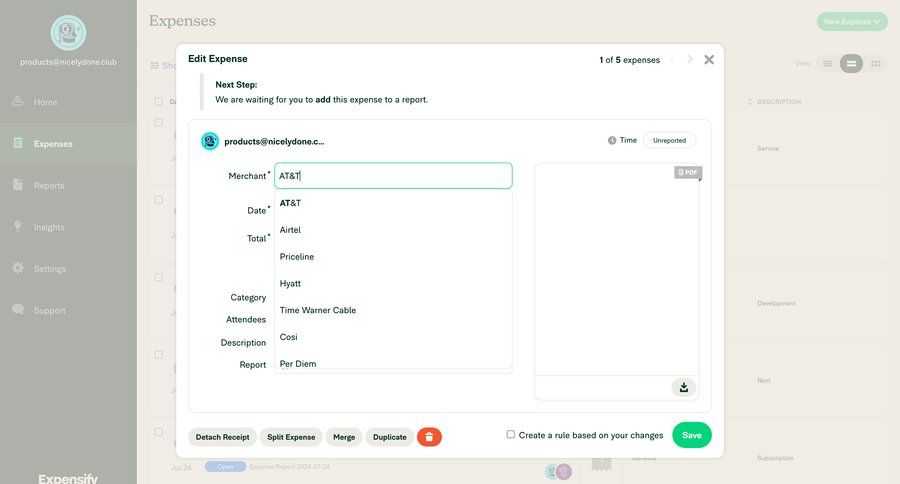Click the Support chat bubble icon
Image resolution: width=900 pixels, height=484 pixels.
click(18, 309)
